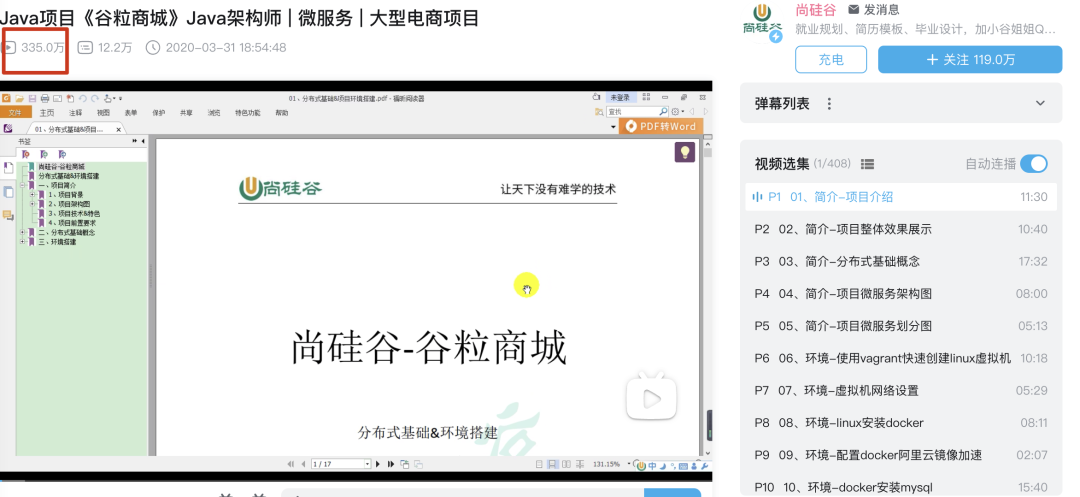Expand the 三、环境搭建 bookmark node

pyautogui.click(x=22, y=242)
